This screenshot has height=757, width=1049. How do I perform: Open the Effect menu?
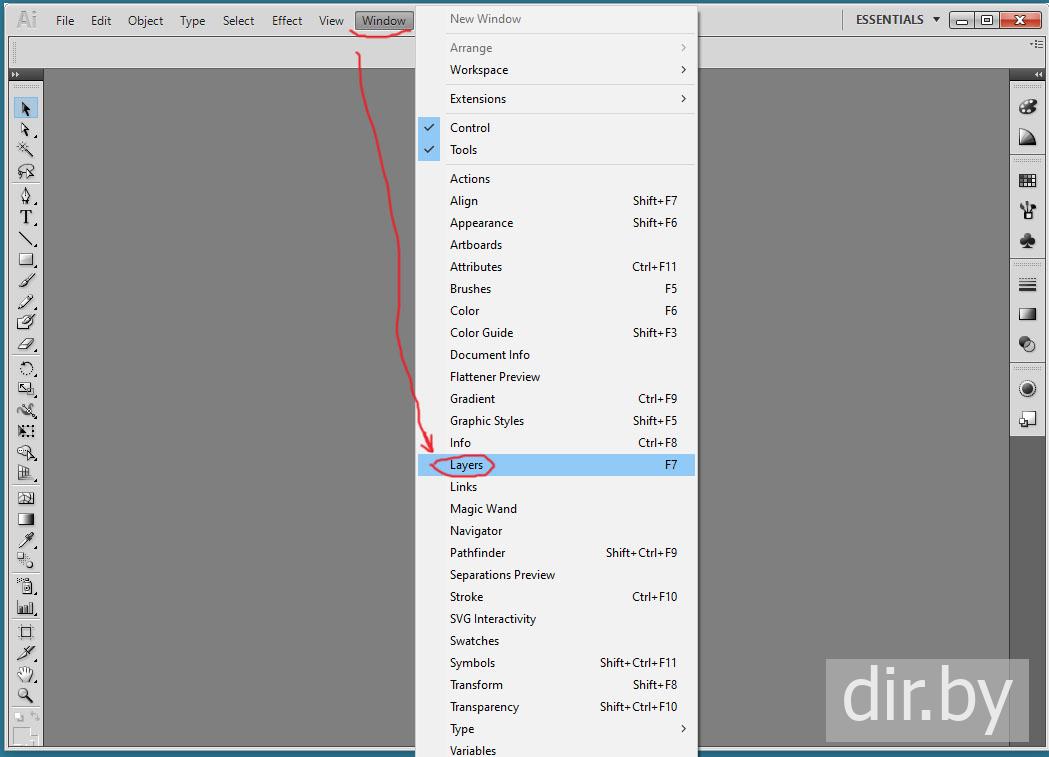287,21
